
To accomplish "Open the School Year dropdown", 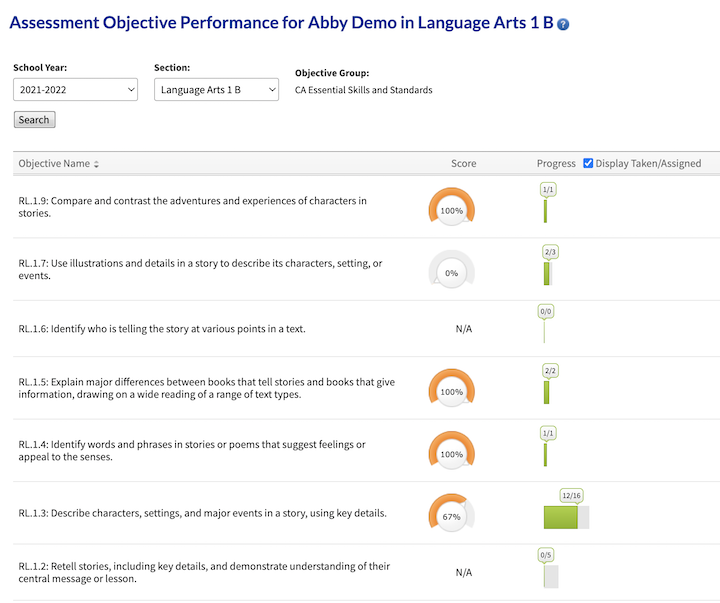I will [76, 90].
